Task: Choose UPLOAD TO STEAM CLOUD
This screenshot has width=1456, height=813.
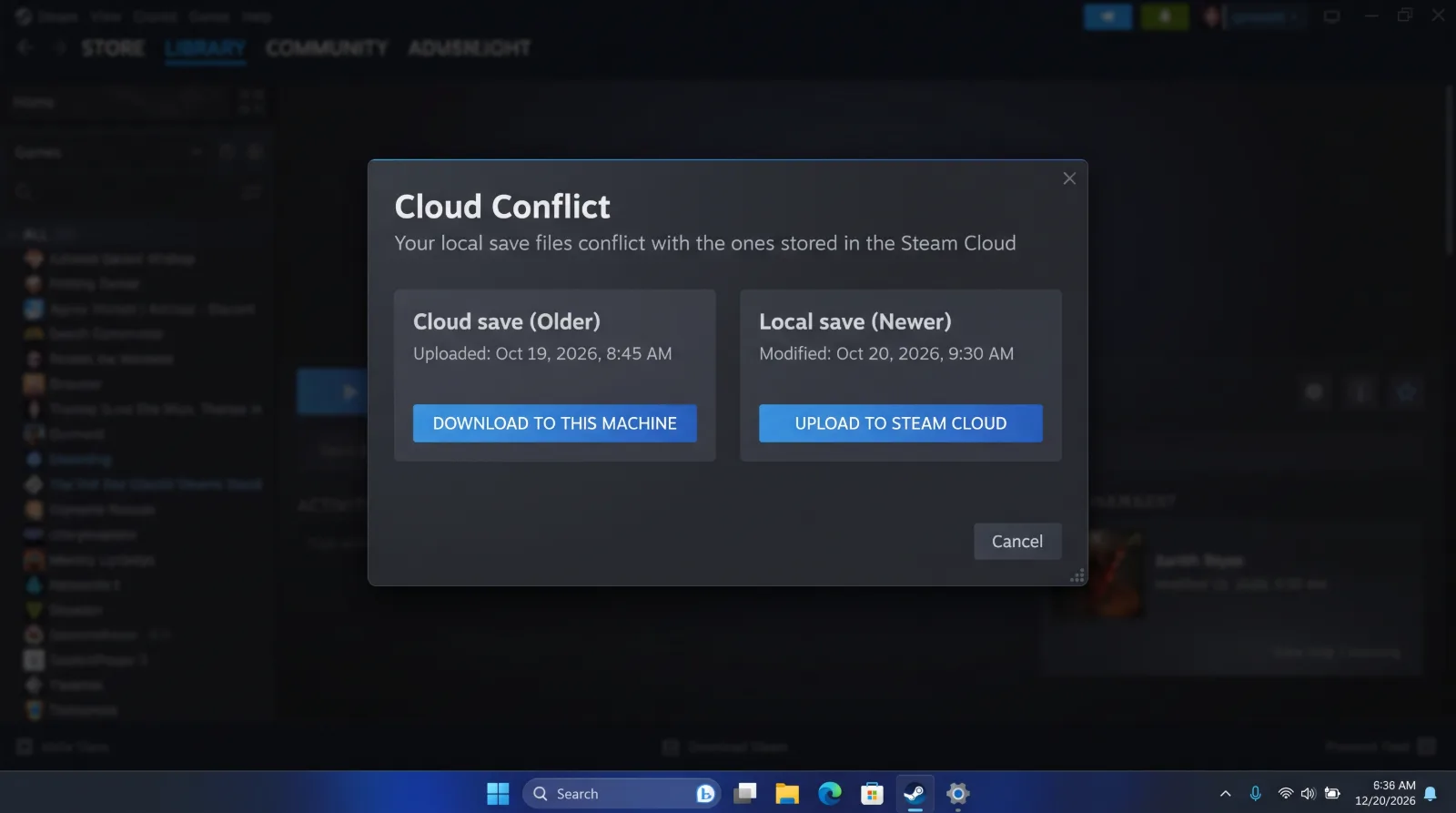Action: [901, 423]
